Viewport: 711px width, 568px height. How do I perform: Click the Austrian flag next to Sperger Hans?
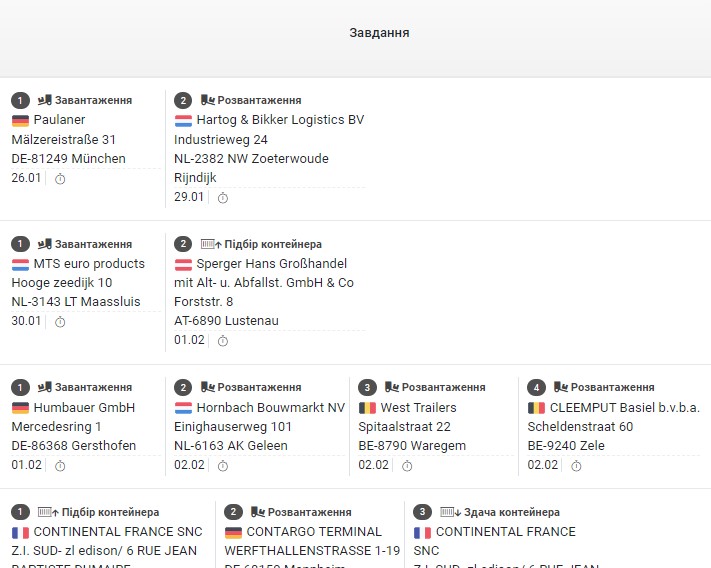point(183,264)
